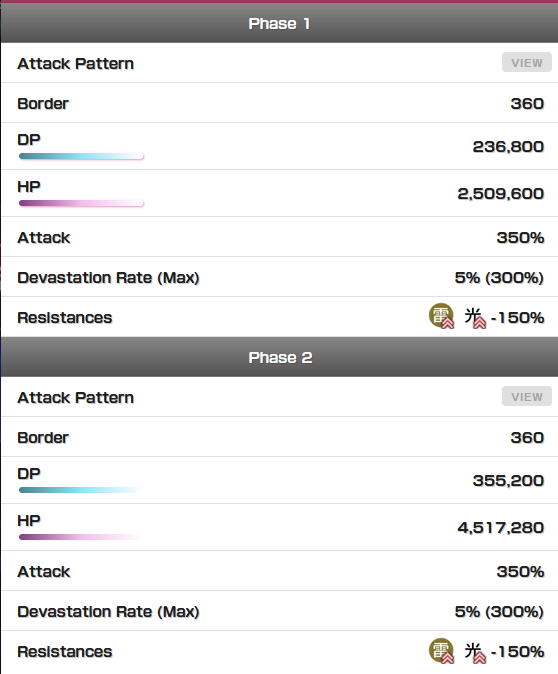Click the Phase 1 light element resistance icon
The width and height of the screenshot is (558, 674).
click(x=475, y=318)
